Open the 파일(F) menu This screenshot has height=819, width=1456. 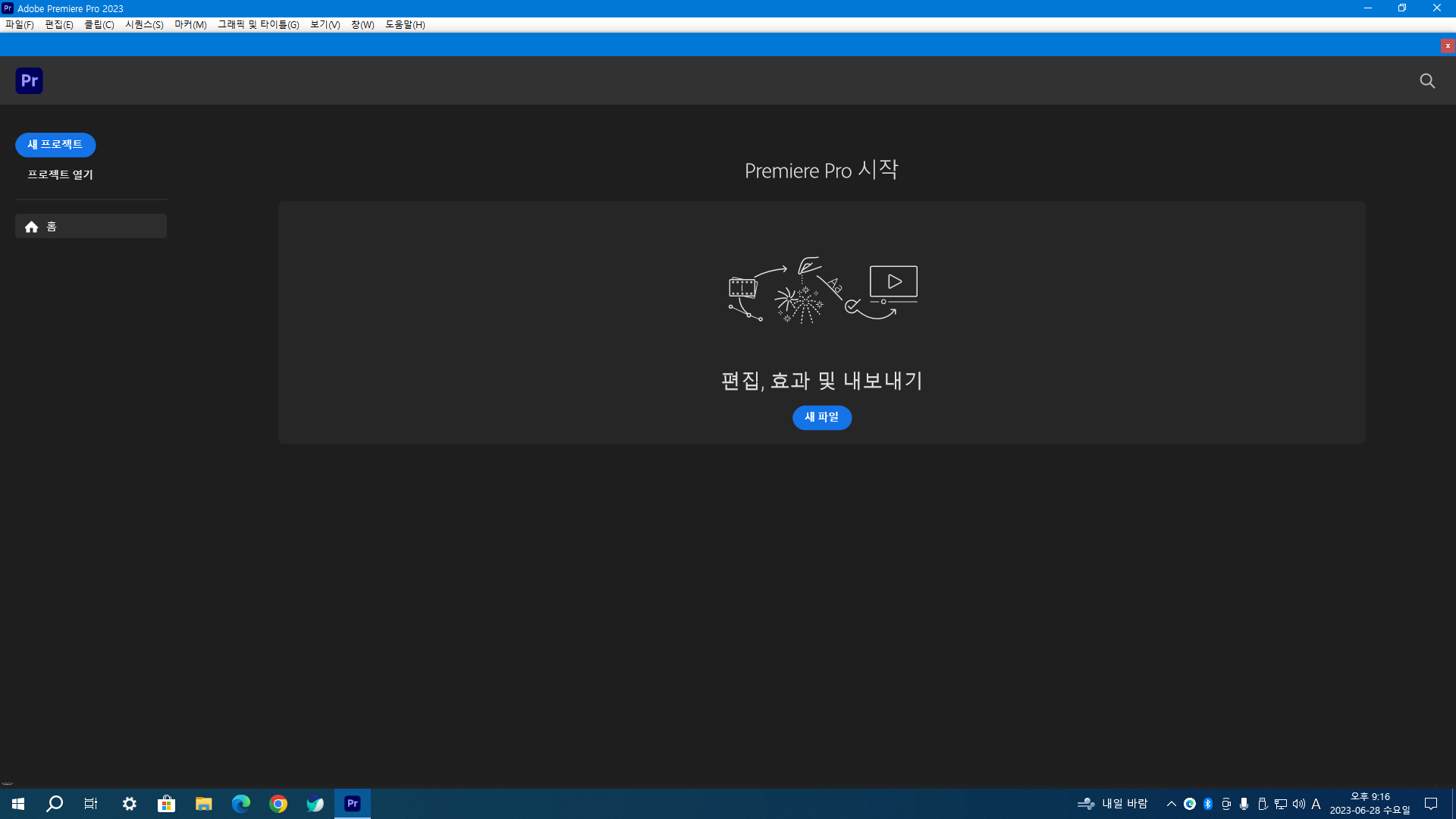tap(19, 24)
